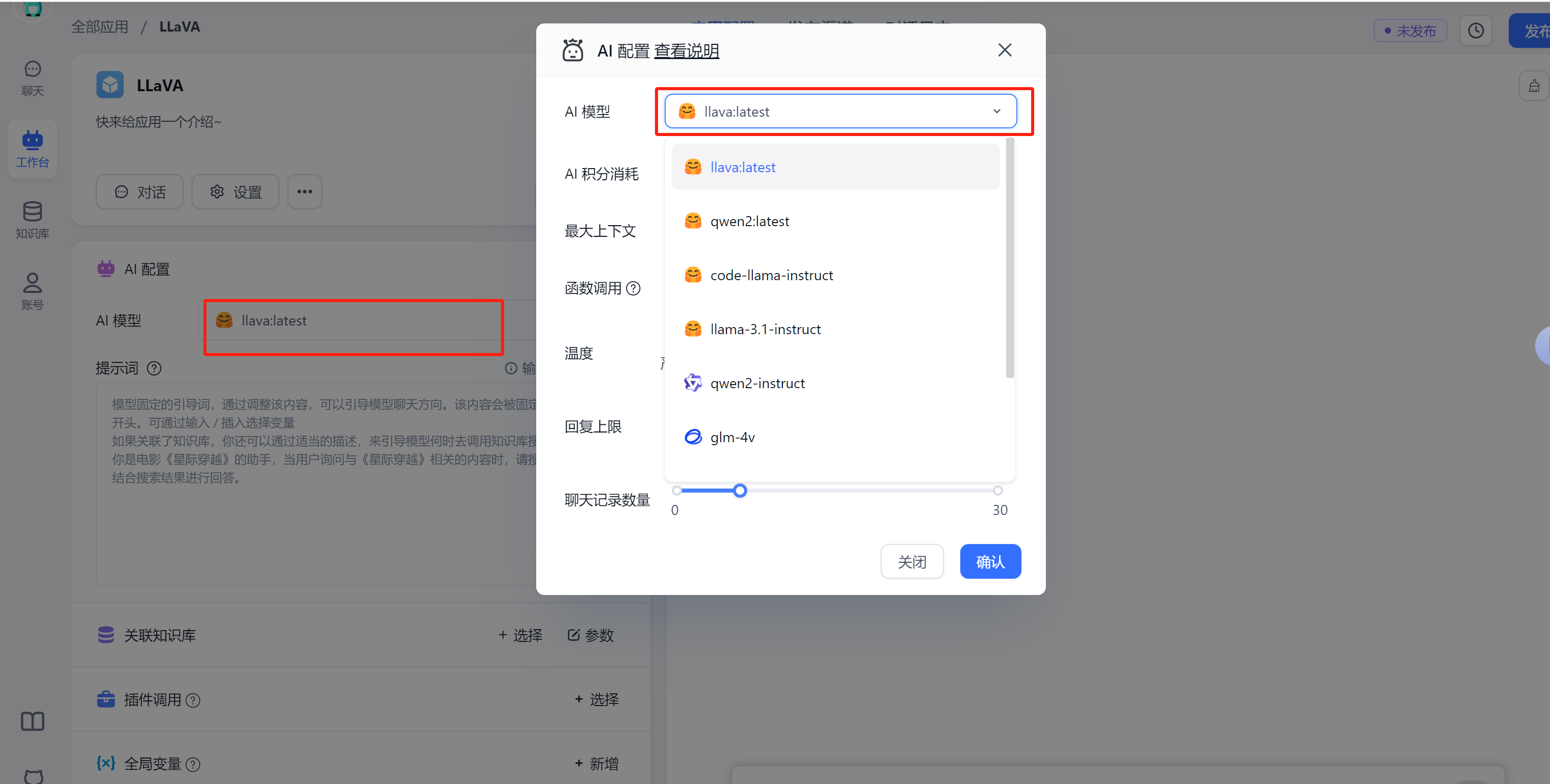This screenshot has width=1550, height=784.
Task: Click the purple robot icon beside AI 配置
Action: point(106,268)
